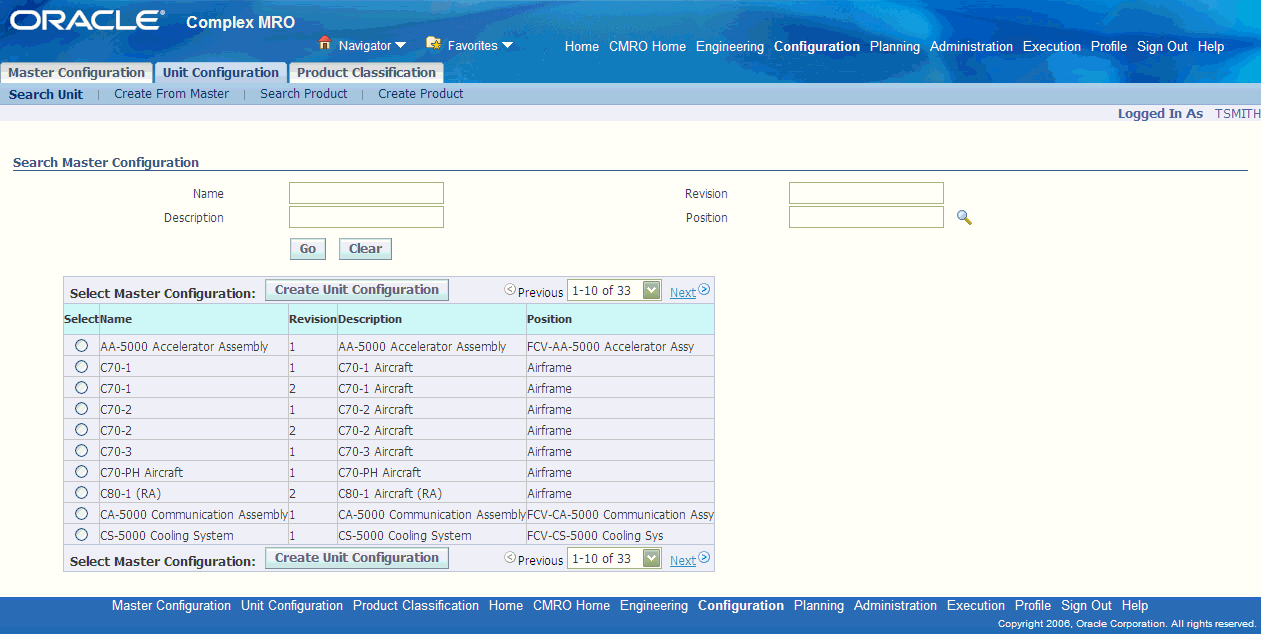Click the top Next arrow icon
This screenshot has width=1261, height=635.
[x=704, y=290]
